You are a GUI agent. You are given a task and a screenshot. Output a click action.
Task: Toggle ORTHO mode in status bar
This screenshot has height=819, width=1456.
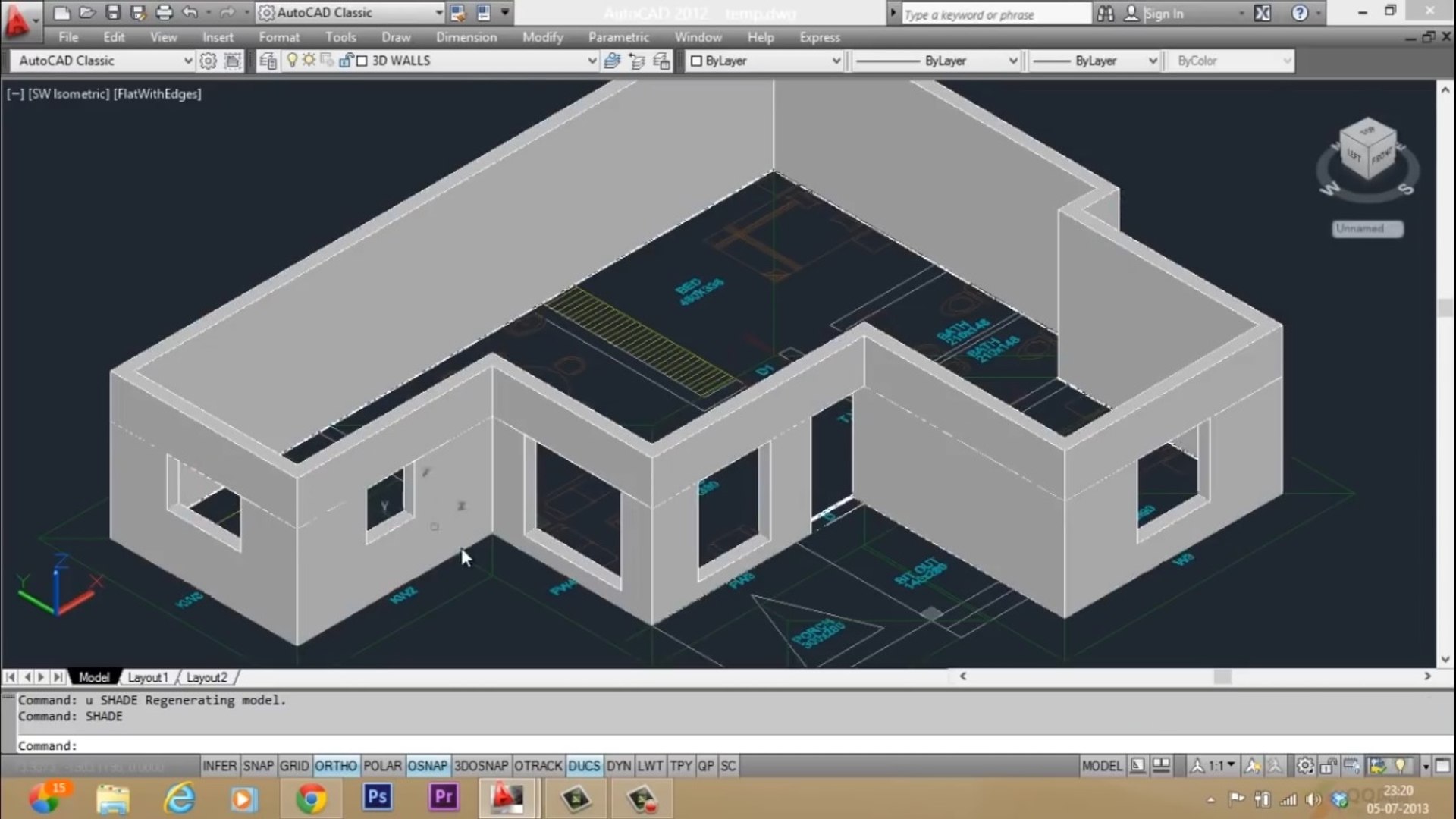click(335, 766)
